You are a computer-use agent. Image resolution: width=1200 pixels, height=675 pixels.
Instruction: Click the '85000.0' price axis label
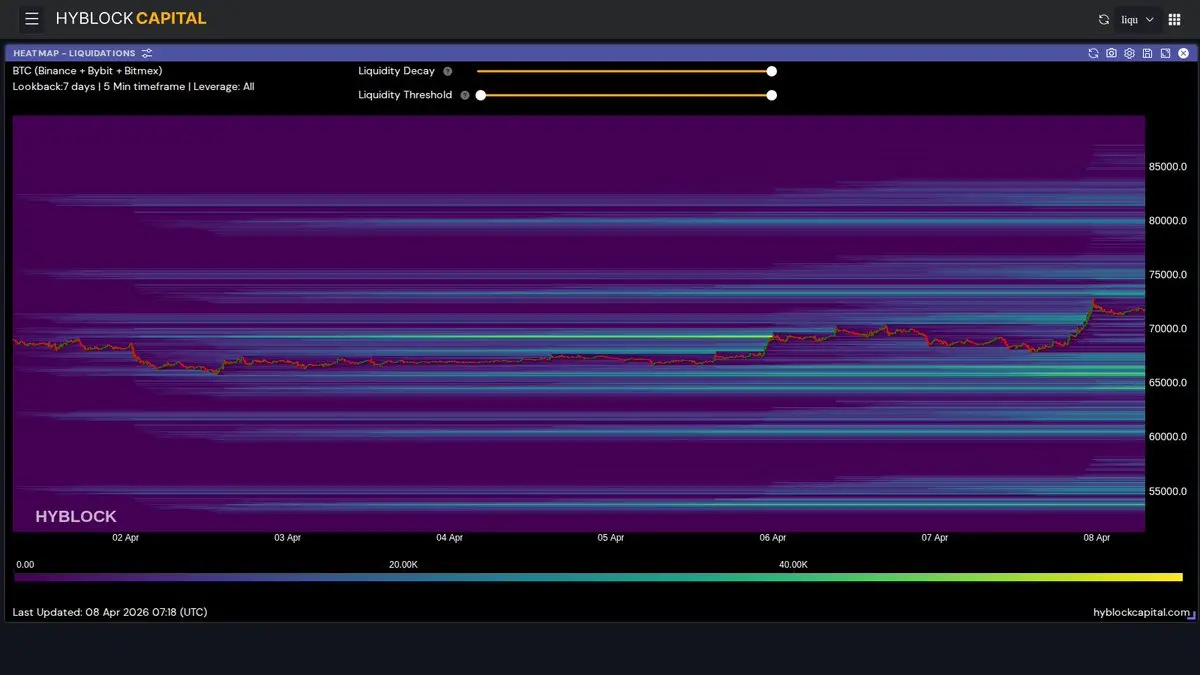[x=1168, y=167]
